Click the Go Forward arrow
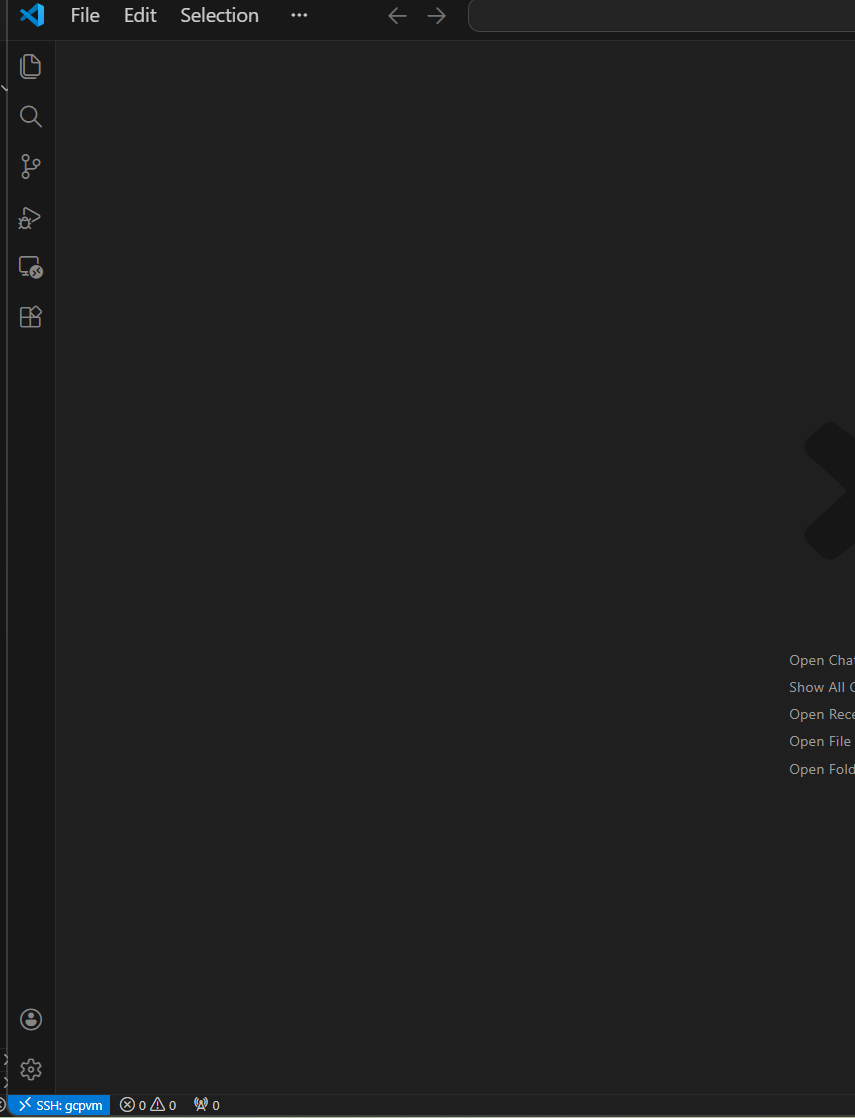This screenshot has height=1118, width=855. [x=437, y=16]
